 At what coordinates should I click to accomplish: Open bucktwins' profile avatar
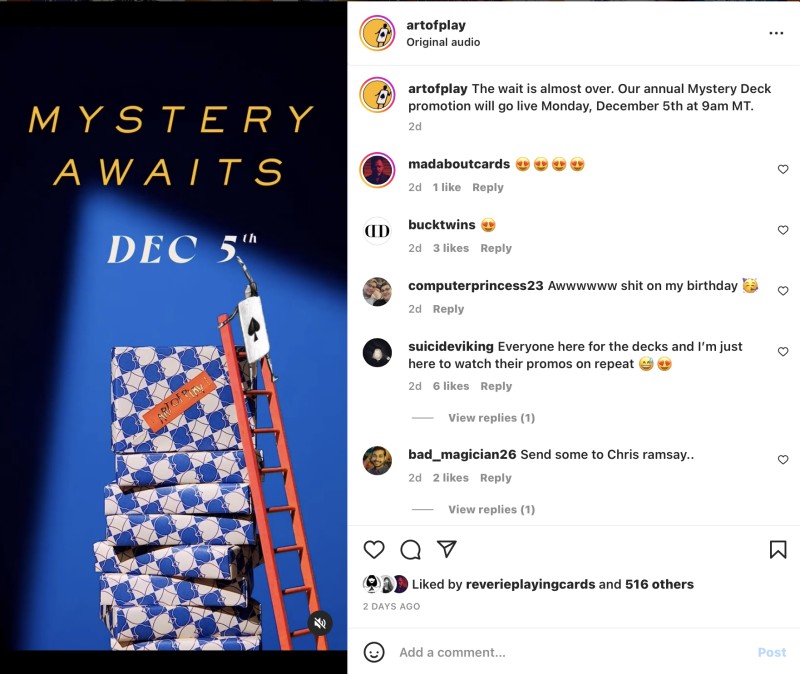coord(377,231)
